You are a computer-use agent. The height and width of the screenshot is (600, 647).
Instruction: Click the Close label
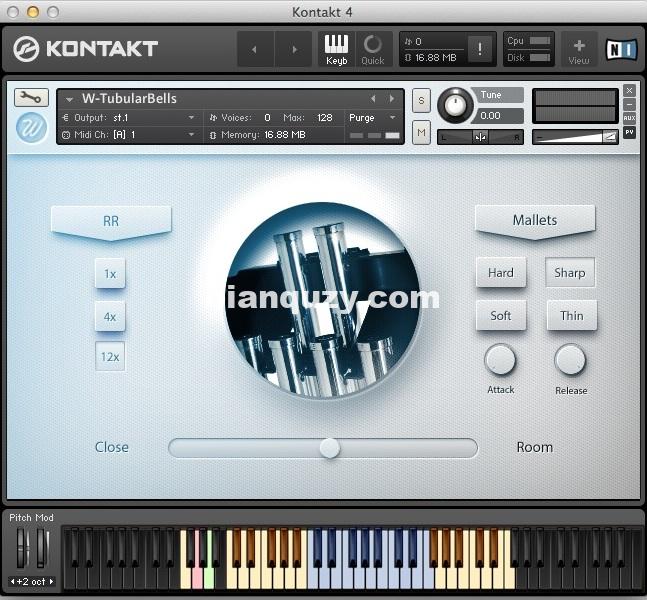112,447
